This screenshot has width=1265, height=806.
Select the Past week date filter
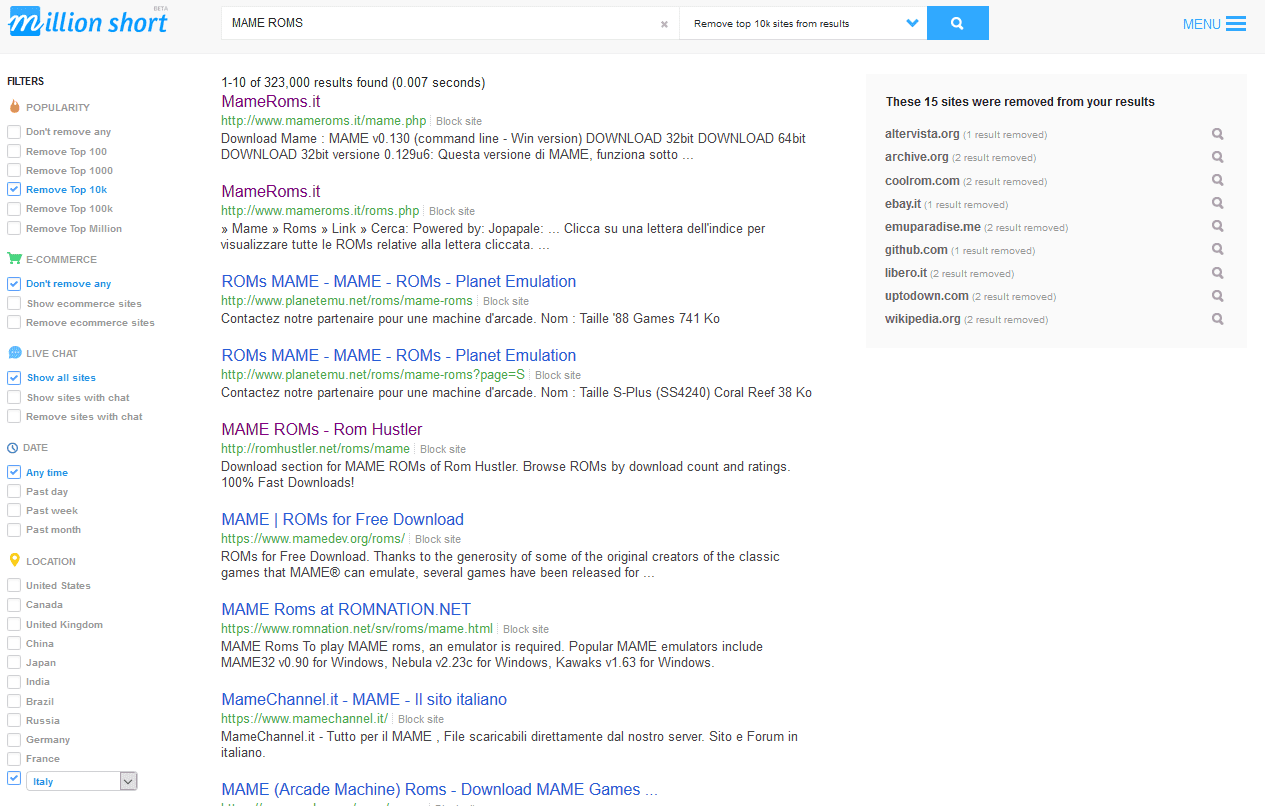click(14, 510)
